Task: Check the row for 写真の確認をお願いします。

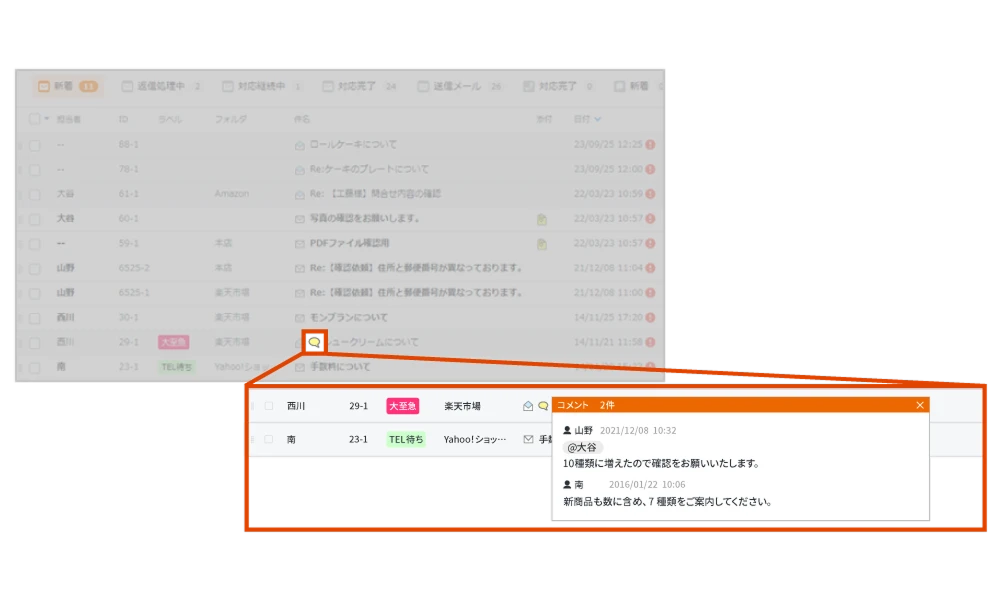Action: (34, 219)
